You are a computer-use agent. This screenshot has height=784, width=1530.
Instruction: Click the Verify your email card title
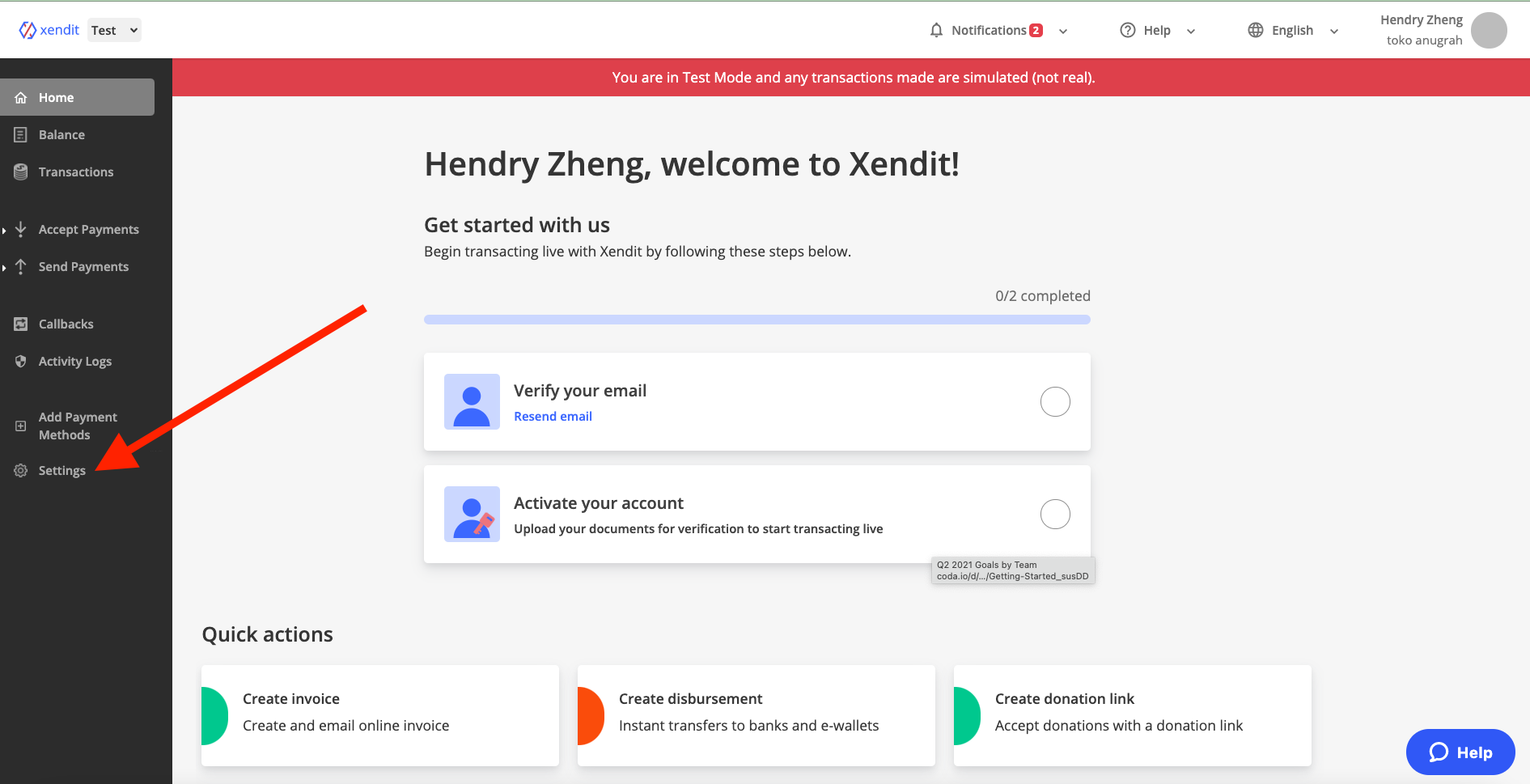pyautogui.click(x=580, y=391)
